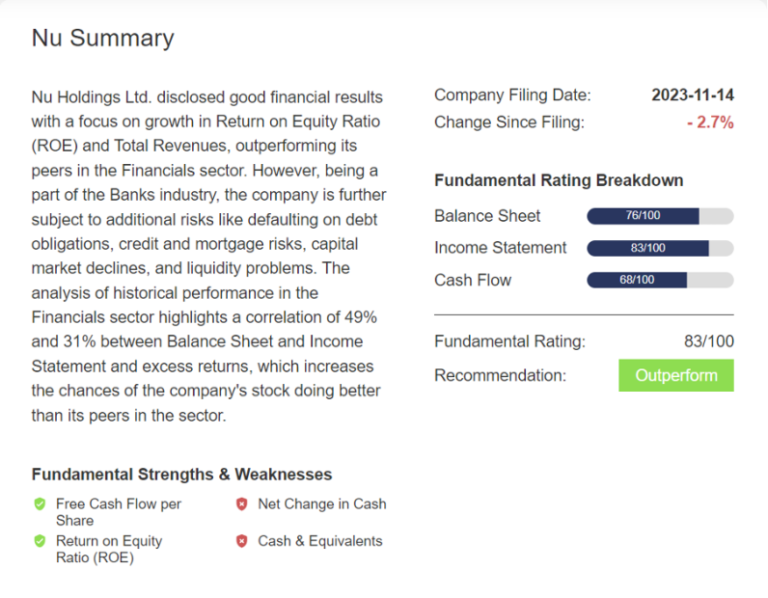The height and width of the screenshot is (598, 768).
Task: Click the Fundamental Rating Breakdown heading
Action: (x=559, y=181)
